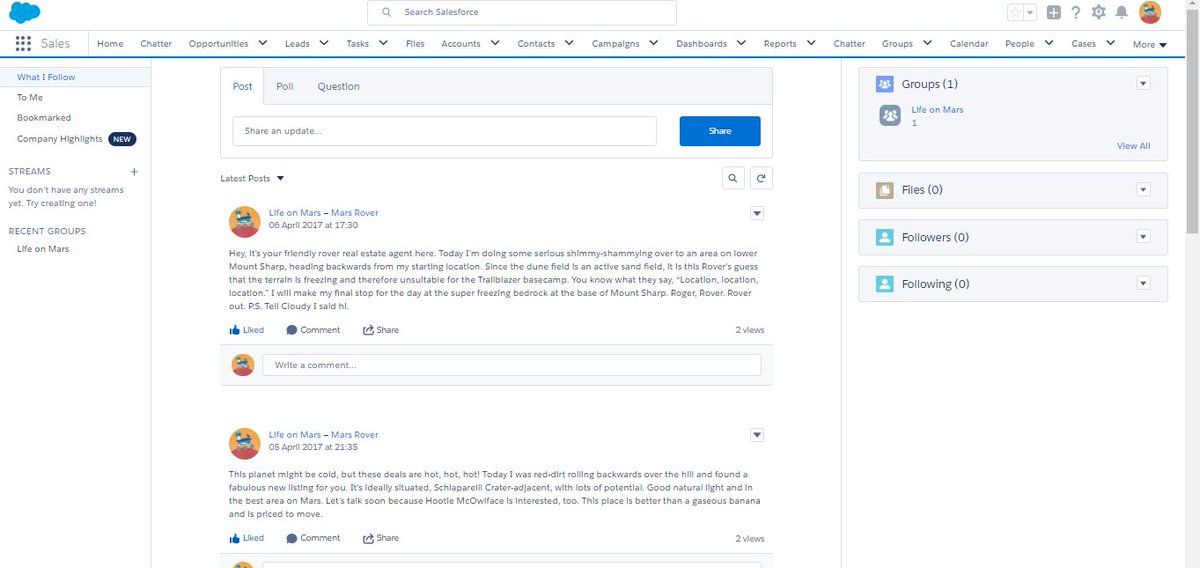Open the Help question mark icon

[1076, 12]
